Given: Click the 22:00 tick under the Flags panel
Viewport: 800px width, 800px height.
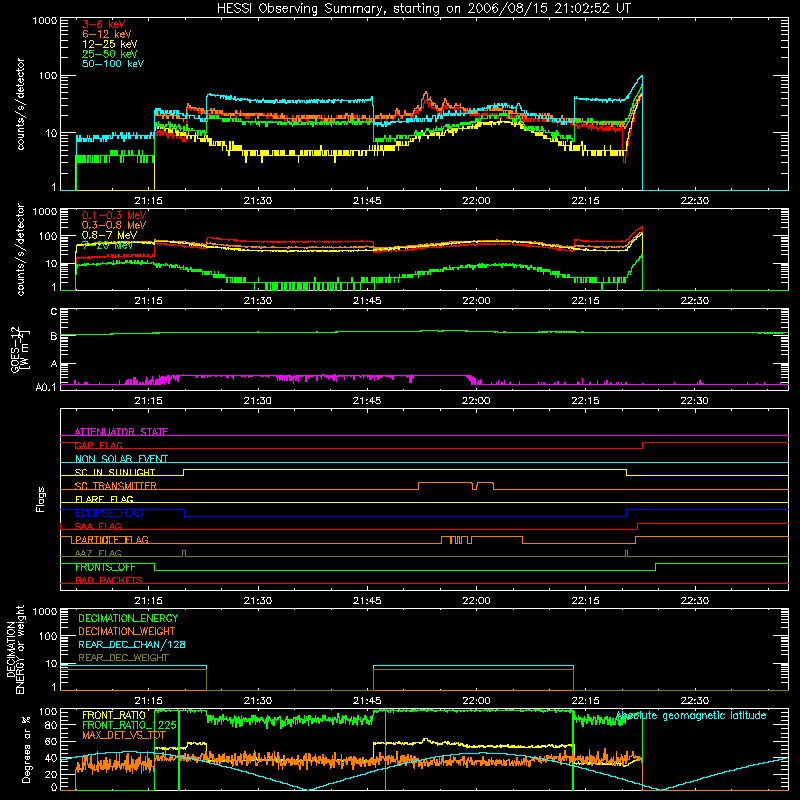Looking at the screenshot, I should pos(476,601).
